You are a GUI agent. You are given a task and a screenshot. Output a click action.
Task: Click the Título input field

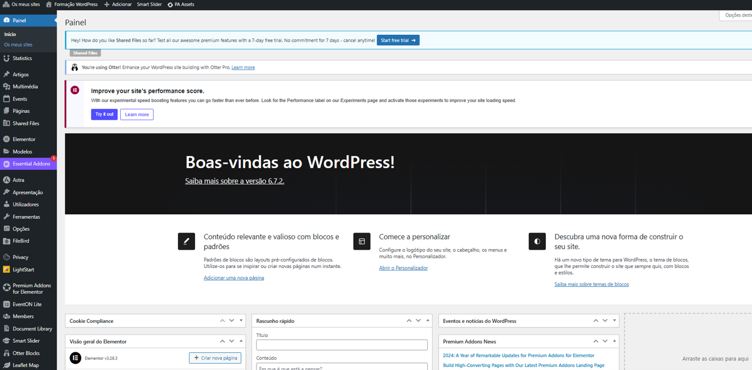click(342, 345)
